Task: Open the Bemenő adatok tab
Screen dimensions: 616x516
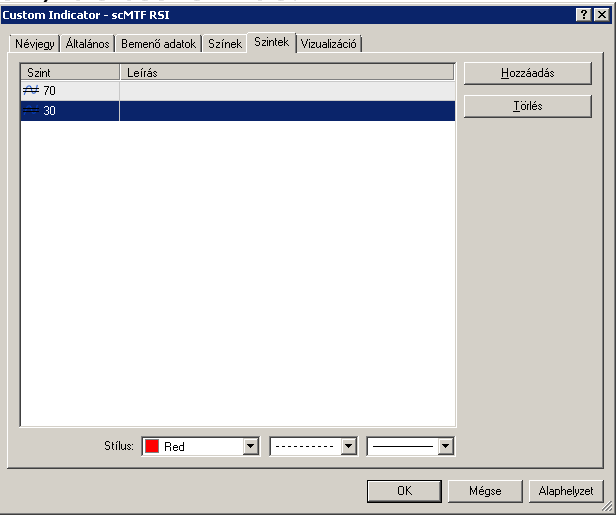Action: coord(158,44)
